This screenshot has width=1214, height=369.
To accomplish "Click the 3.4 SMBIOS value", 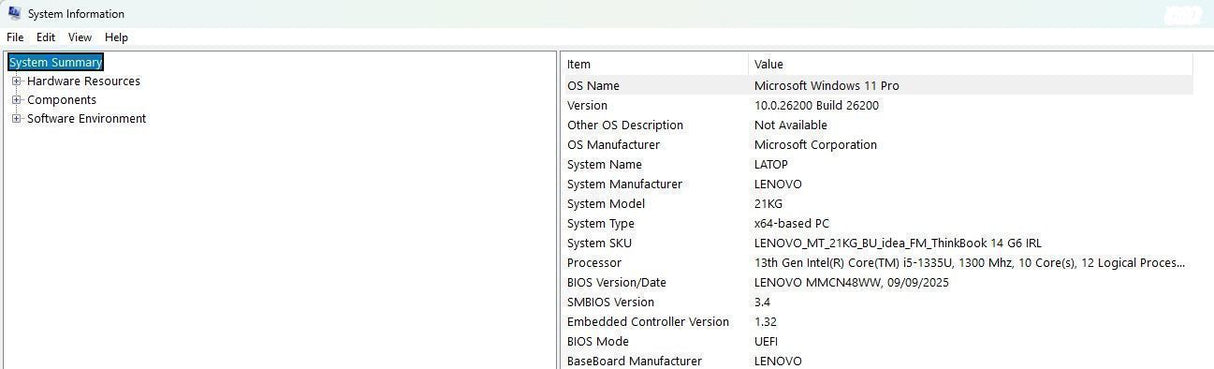I will 762,302.
